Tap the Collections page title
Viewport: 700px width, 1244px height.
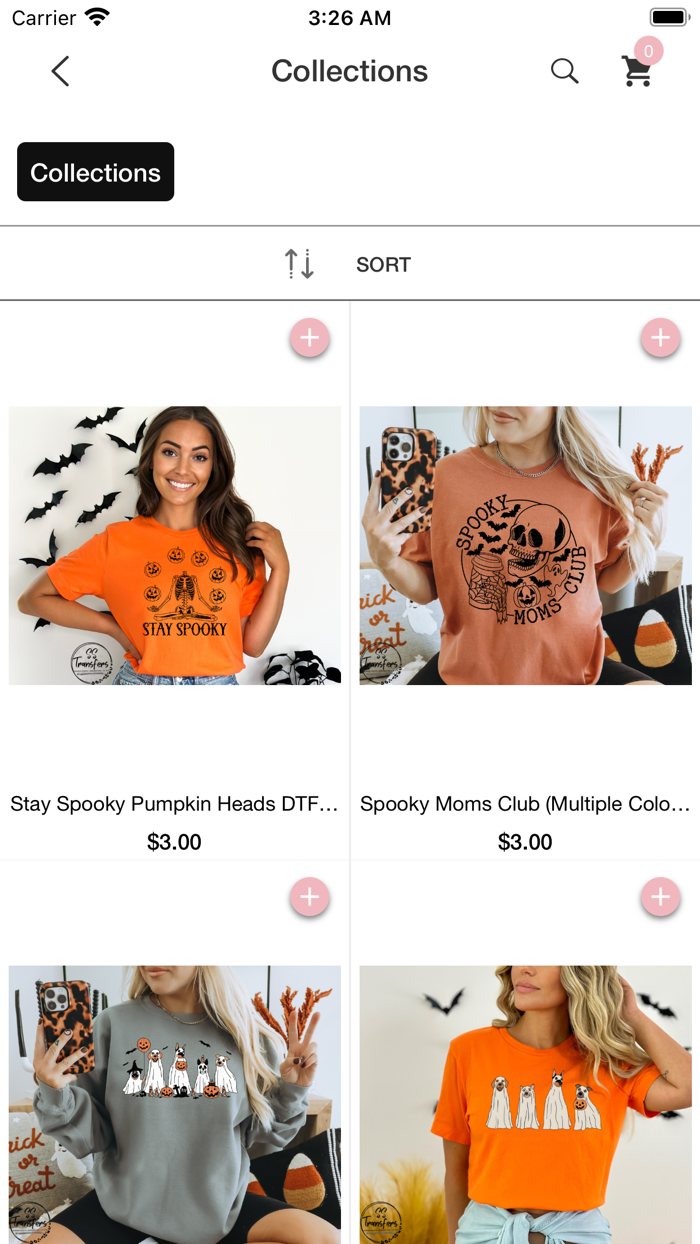point(350,71)
